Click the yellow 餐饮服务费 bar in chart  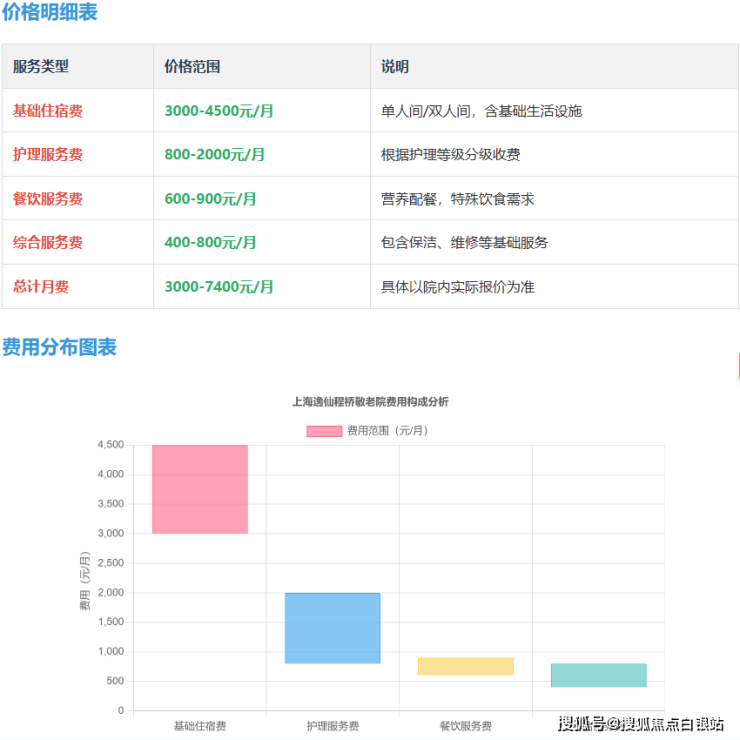tap(465, 666)
